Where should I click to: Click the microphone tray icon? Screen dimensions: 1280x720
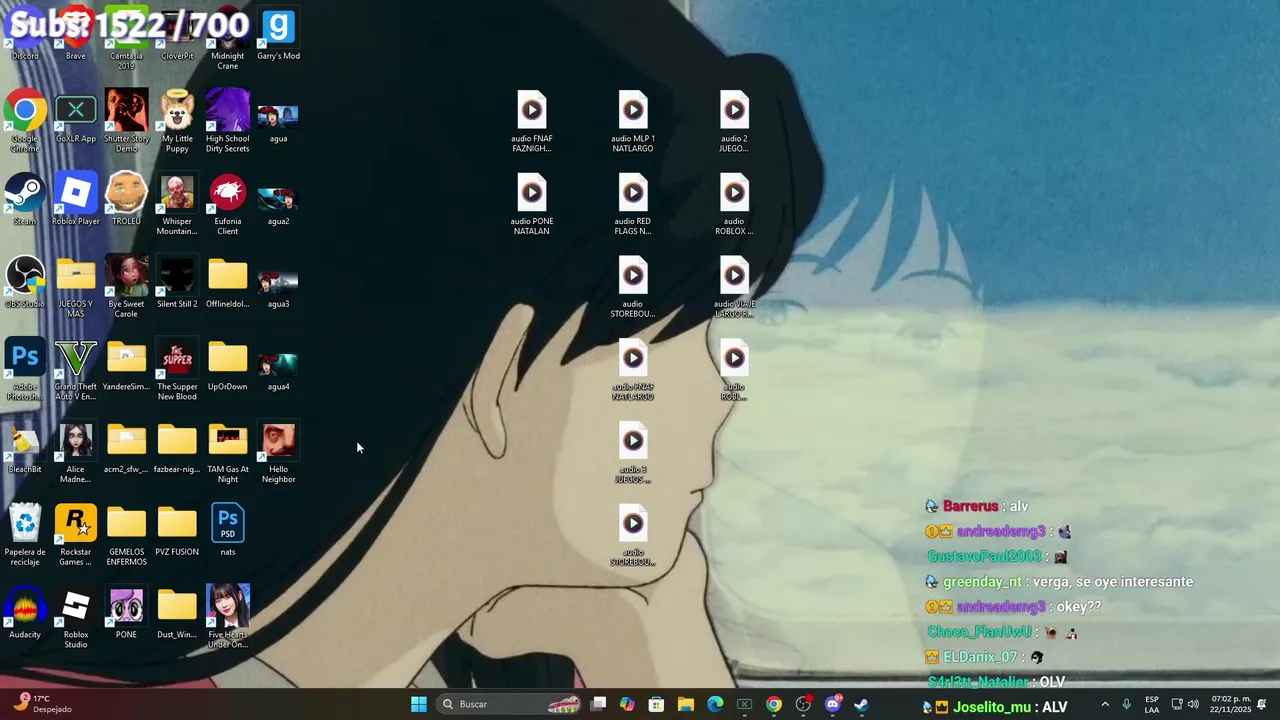pos(1126,704)
